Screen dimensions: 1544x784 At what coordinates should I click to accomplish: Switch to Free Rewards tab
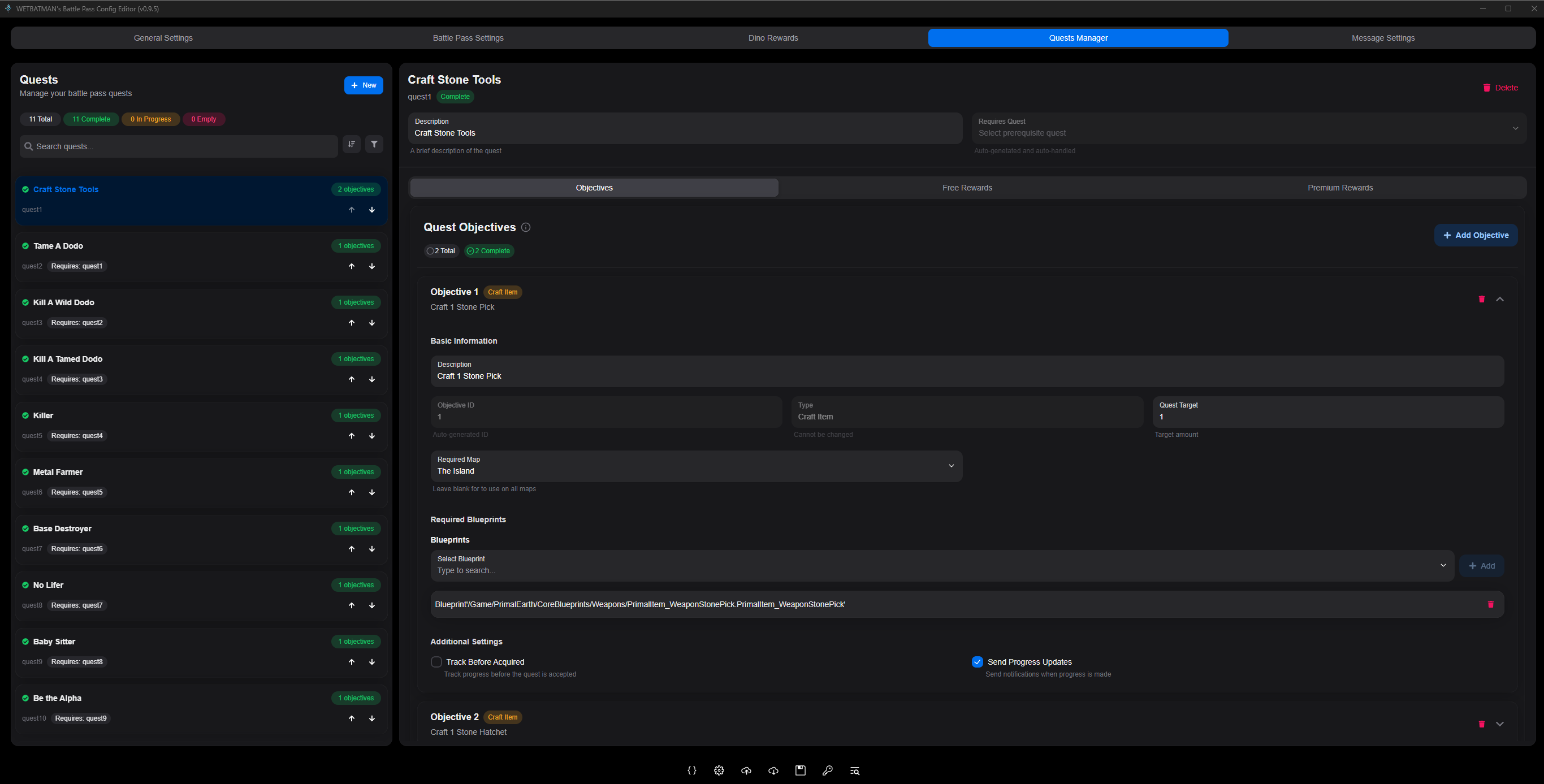[967, 188]
